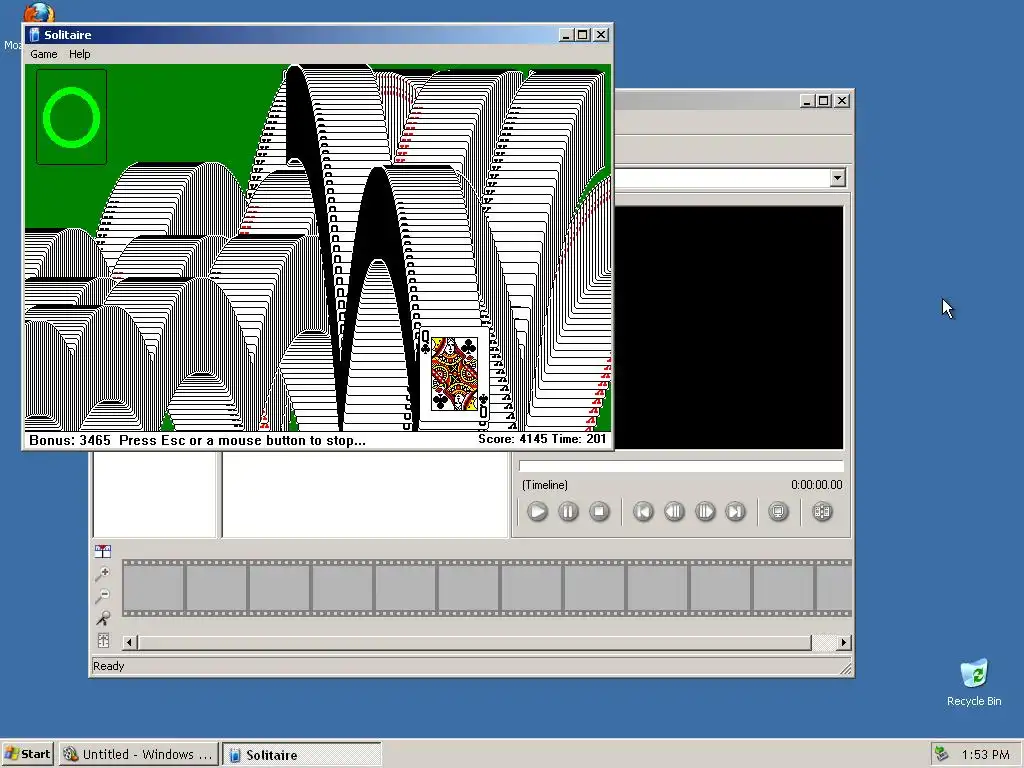1024x768 pixels.
Task: Maximize the Movie Maker window
Action: pyautogui.click(x=824, y=101)
